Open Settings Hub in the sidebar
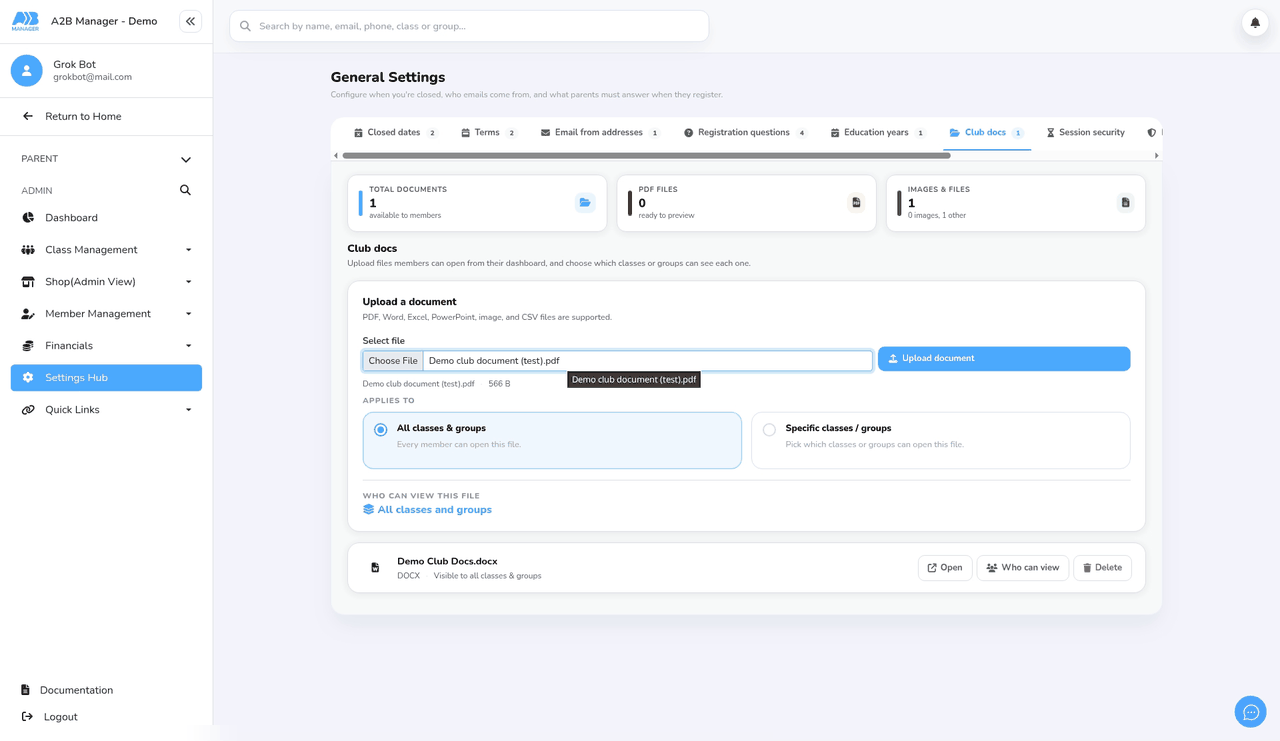Image resolution: width=1280 pixels, height=741 pixels. [106, 378]
